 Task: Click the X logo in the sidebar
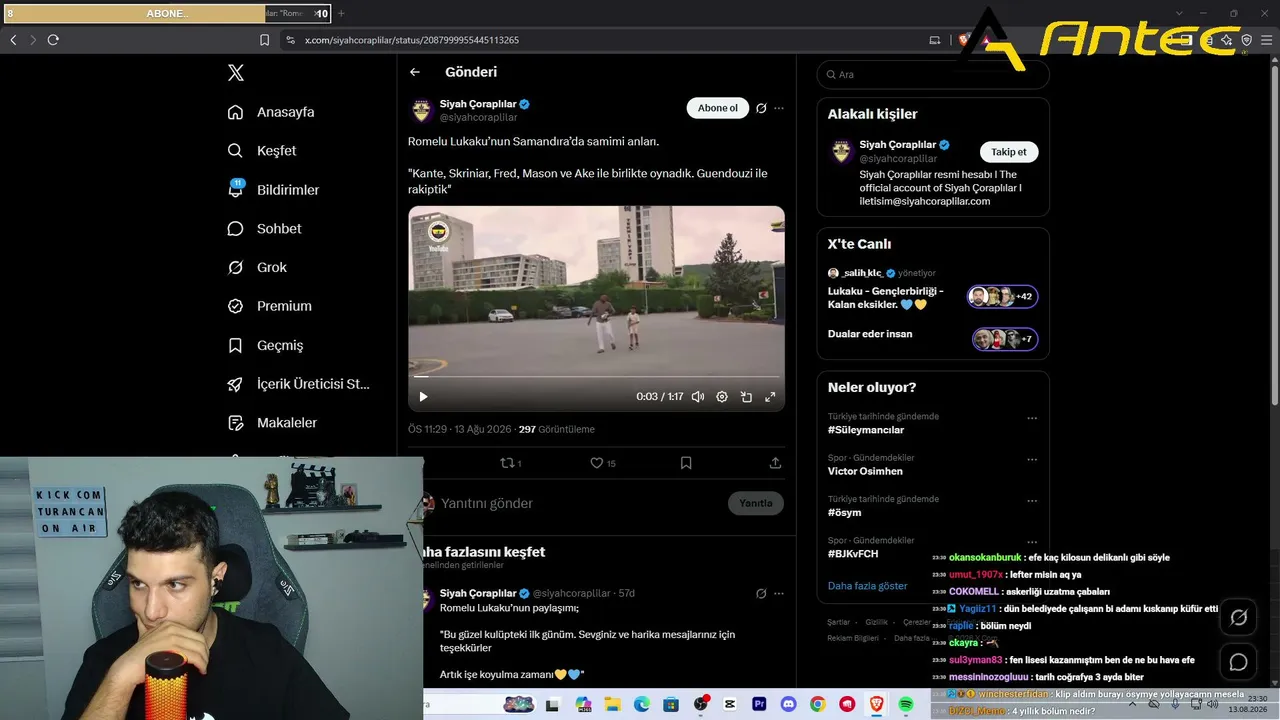(235, 72)
